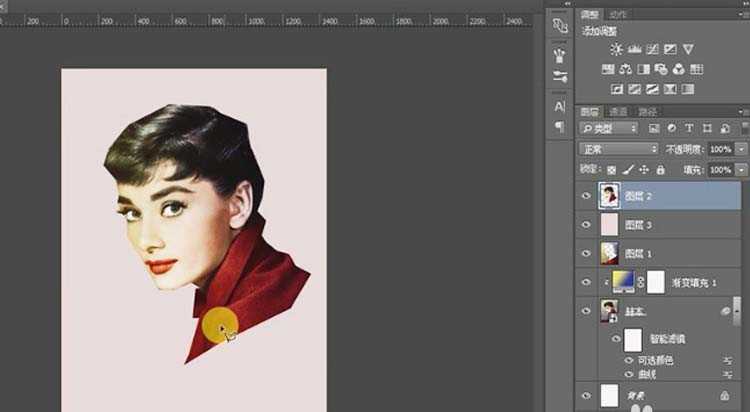Click the lock all padlock icon
This screenshot has height=412, width=750.
[x=660, y=170]
